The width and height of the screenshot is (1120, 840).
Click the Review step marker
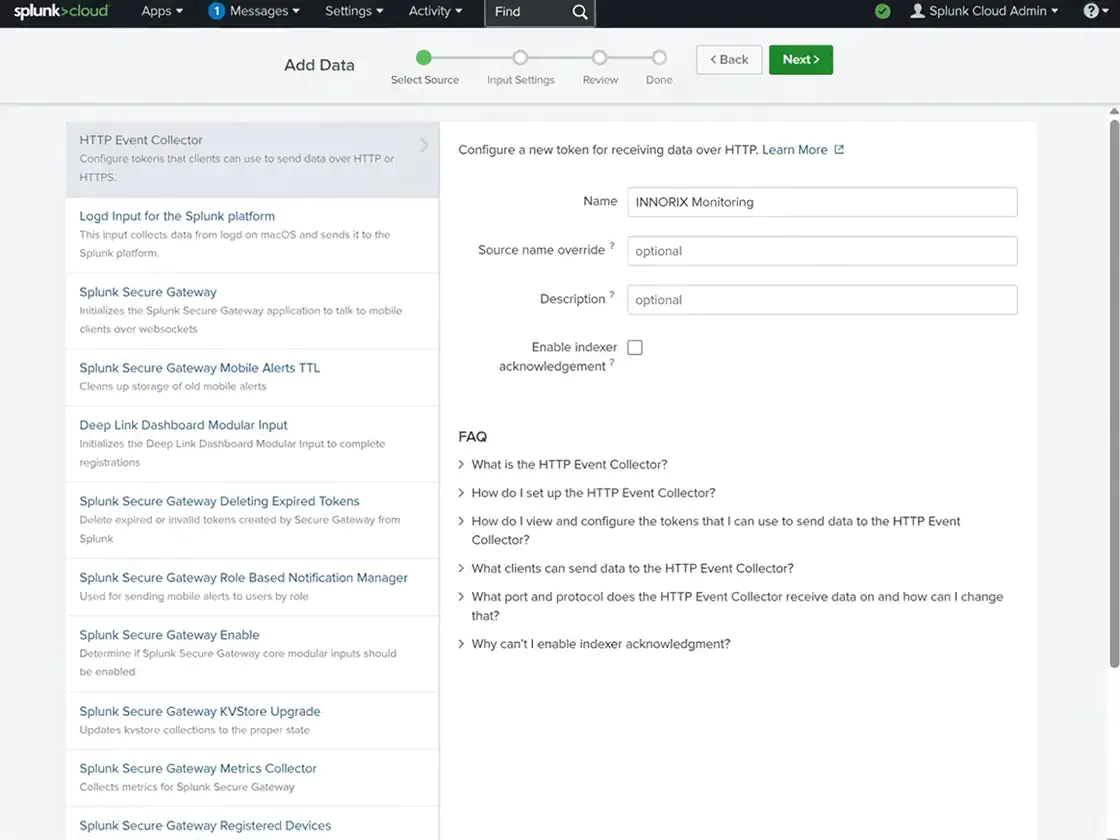coord(599,57)
